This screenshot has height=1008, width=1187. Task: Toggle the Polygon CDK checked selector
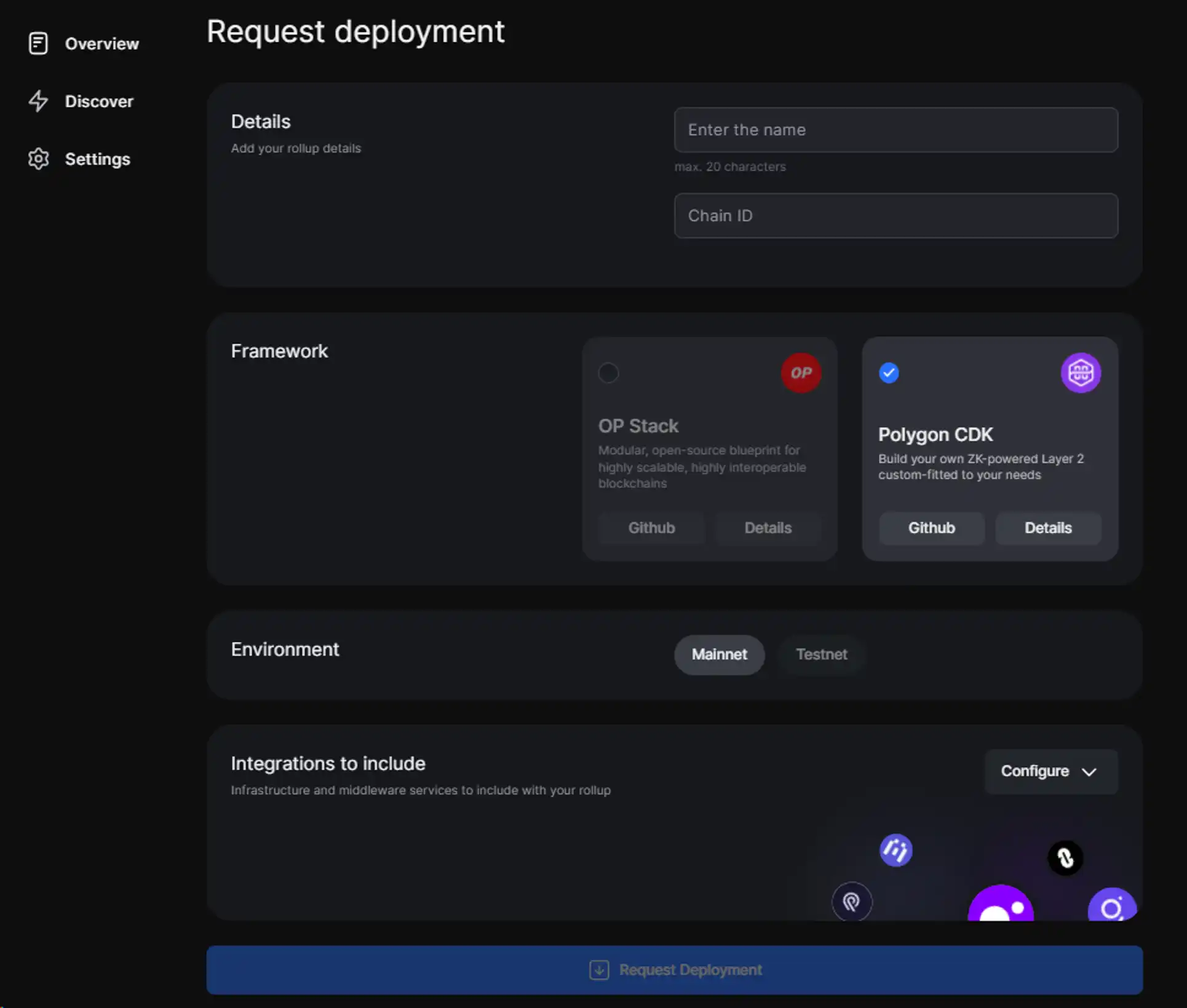(x=889, y=373)
